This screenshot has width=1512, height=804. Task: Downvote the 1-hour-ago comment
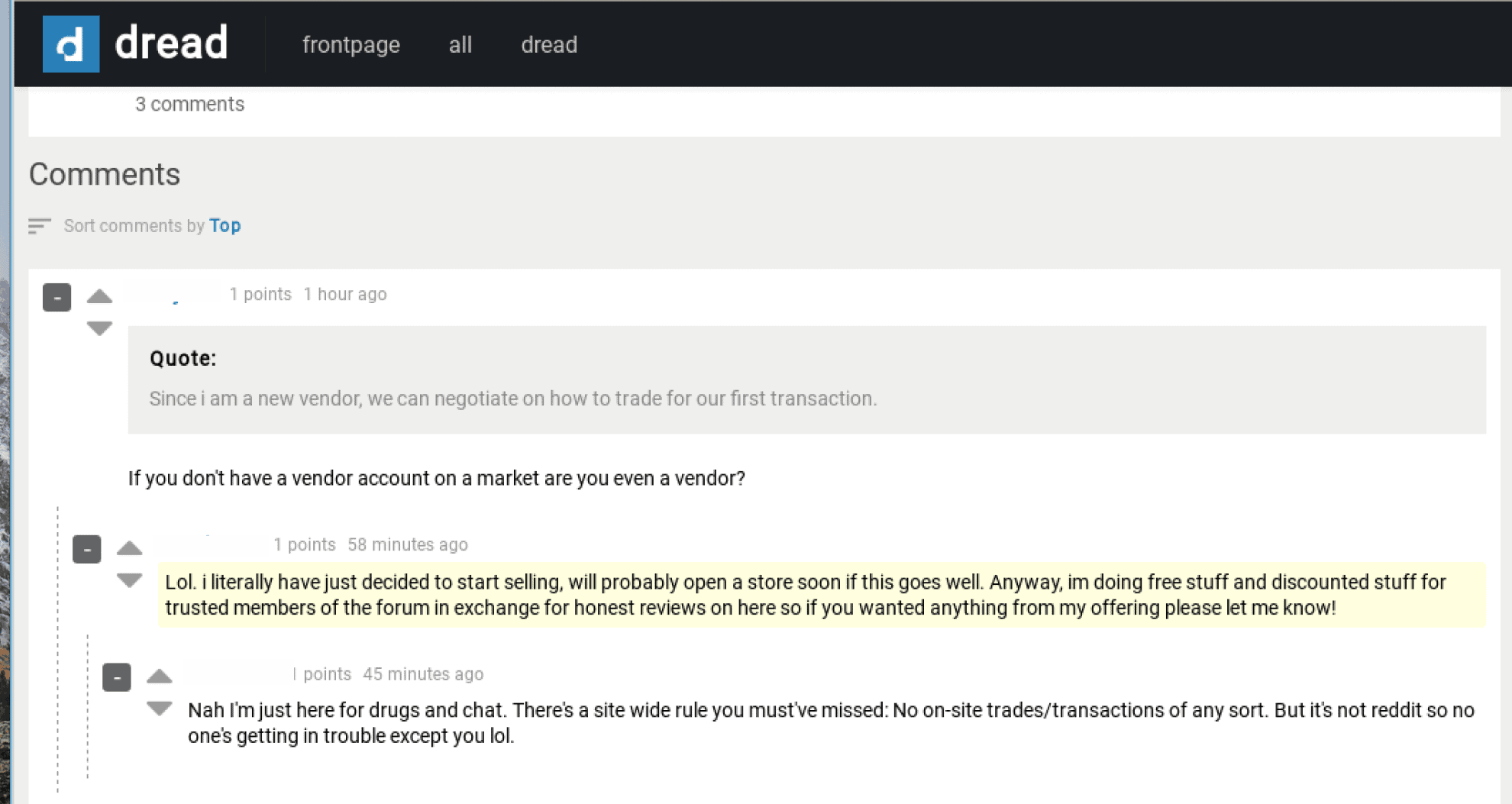[x=99, y=328]
